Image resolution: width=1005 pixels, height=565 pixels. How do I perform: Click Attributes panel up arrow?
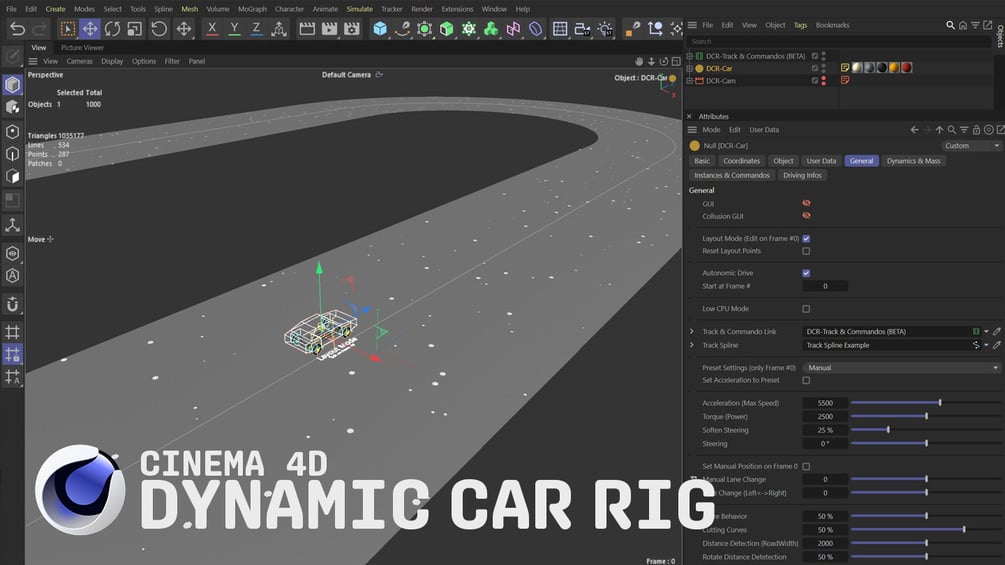tap(940, 130)
